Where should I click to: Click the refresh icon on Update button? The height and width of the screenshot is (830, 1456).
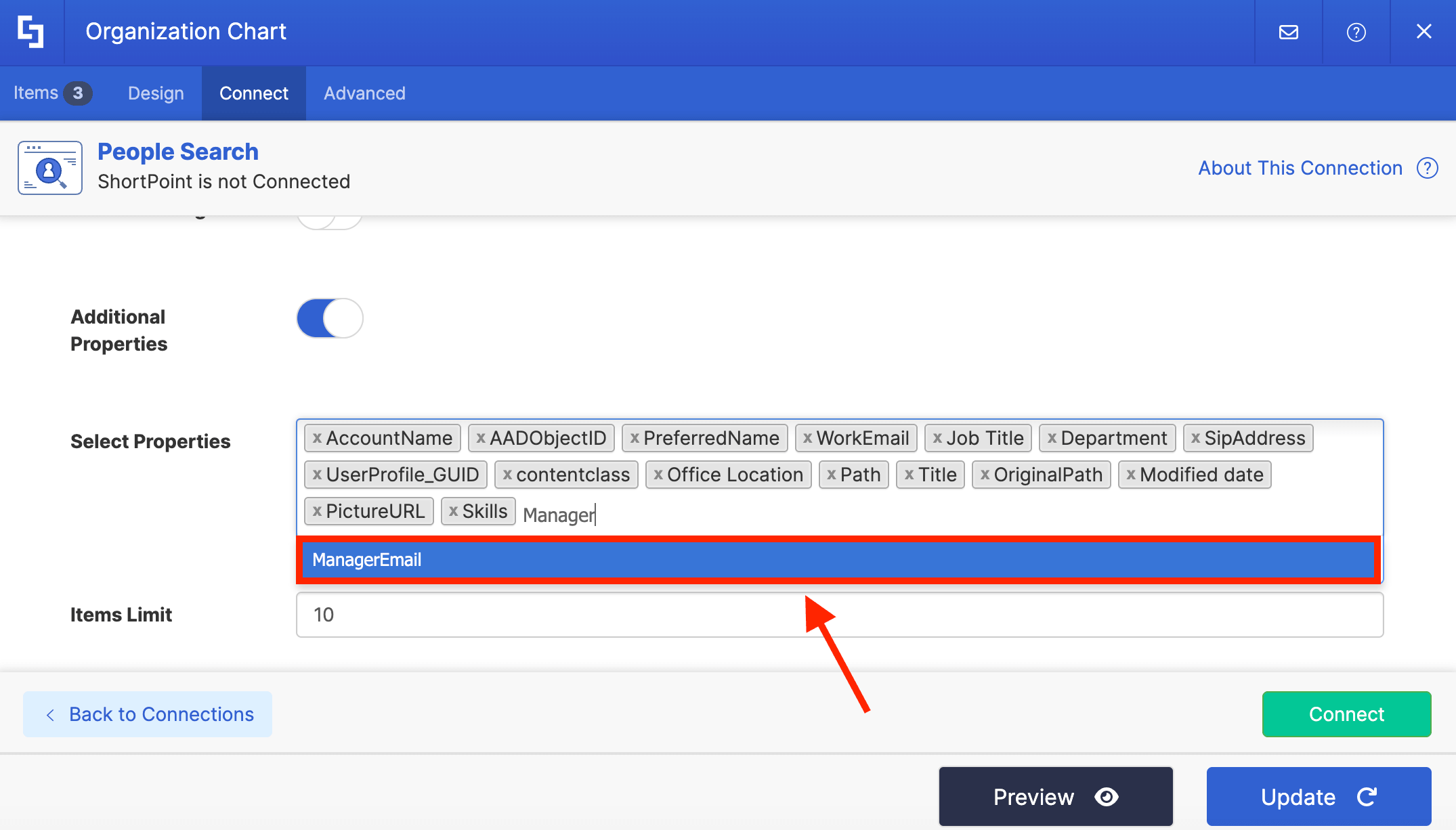coord(1367,797)
